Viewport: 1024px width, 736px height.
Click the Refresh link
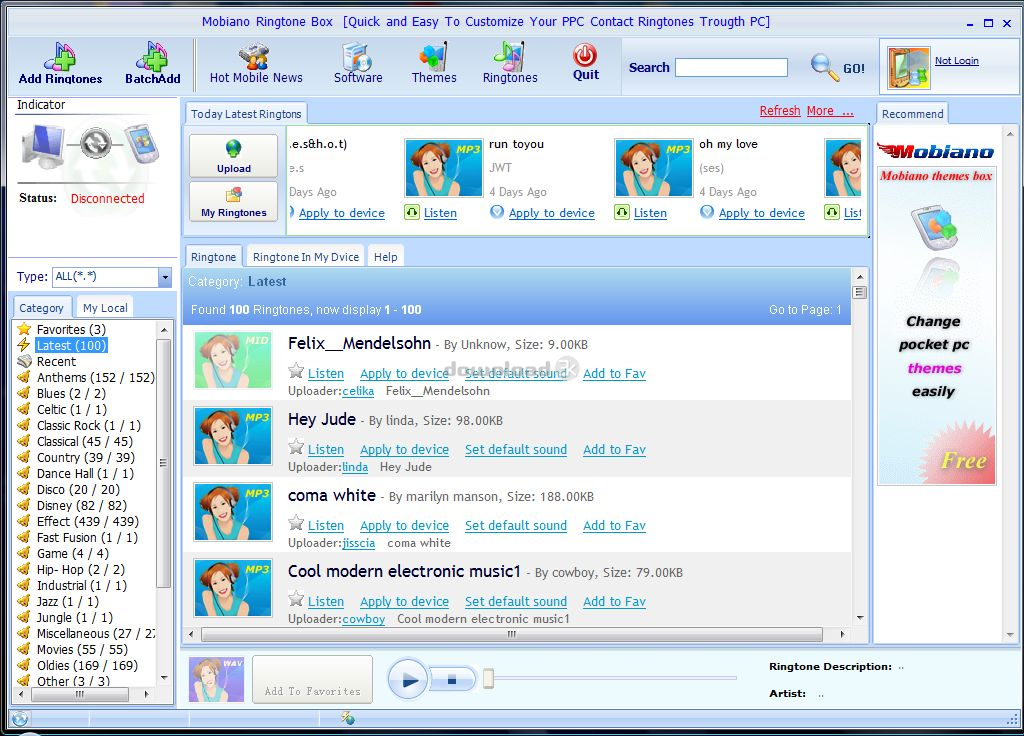780,111
